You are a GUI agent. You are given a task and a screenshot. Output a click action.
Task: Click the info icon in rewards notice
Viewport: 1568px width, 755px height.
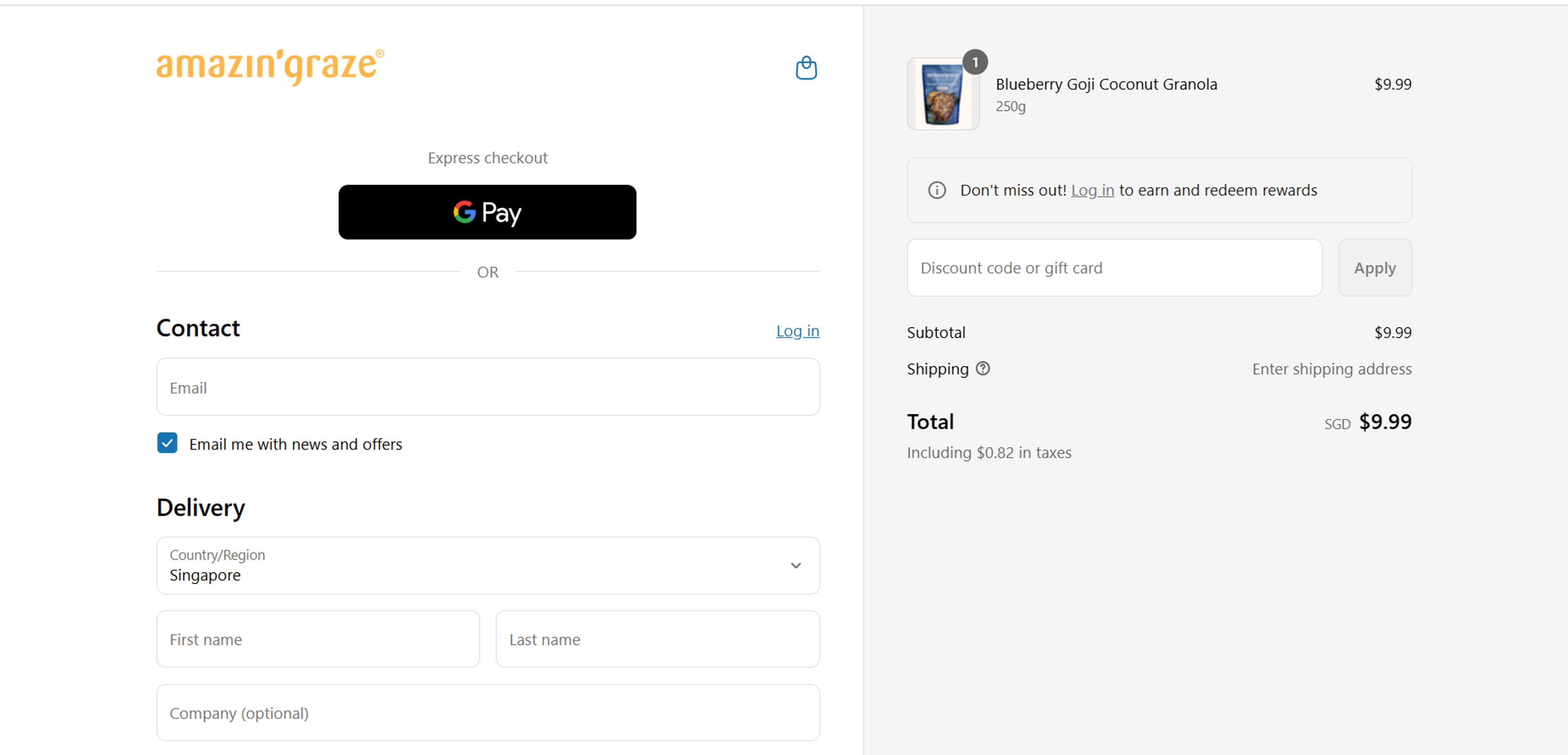click(x=937, y=190)
